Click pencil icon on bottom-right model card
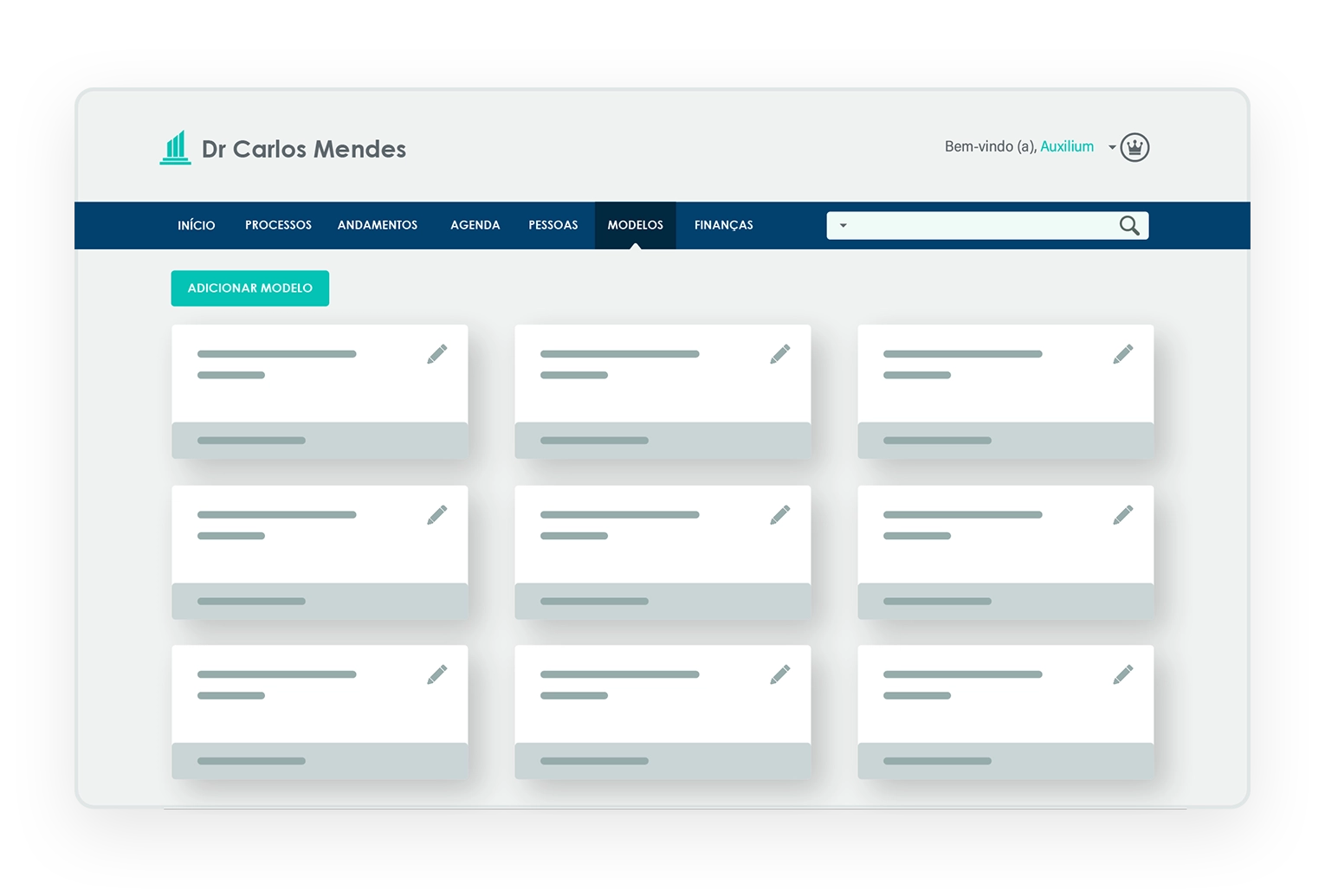The width and height of the screenshot is (1325, 896). click(x=1122, y=674)
